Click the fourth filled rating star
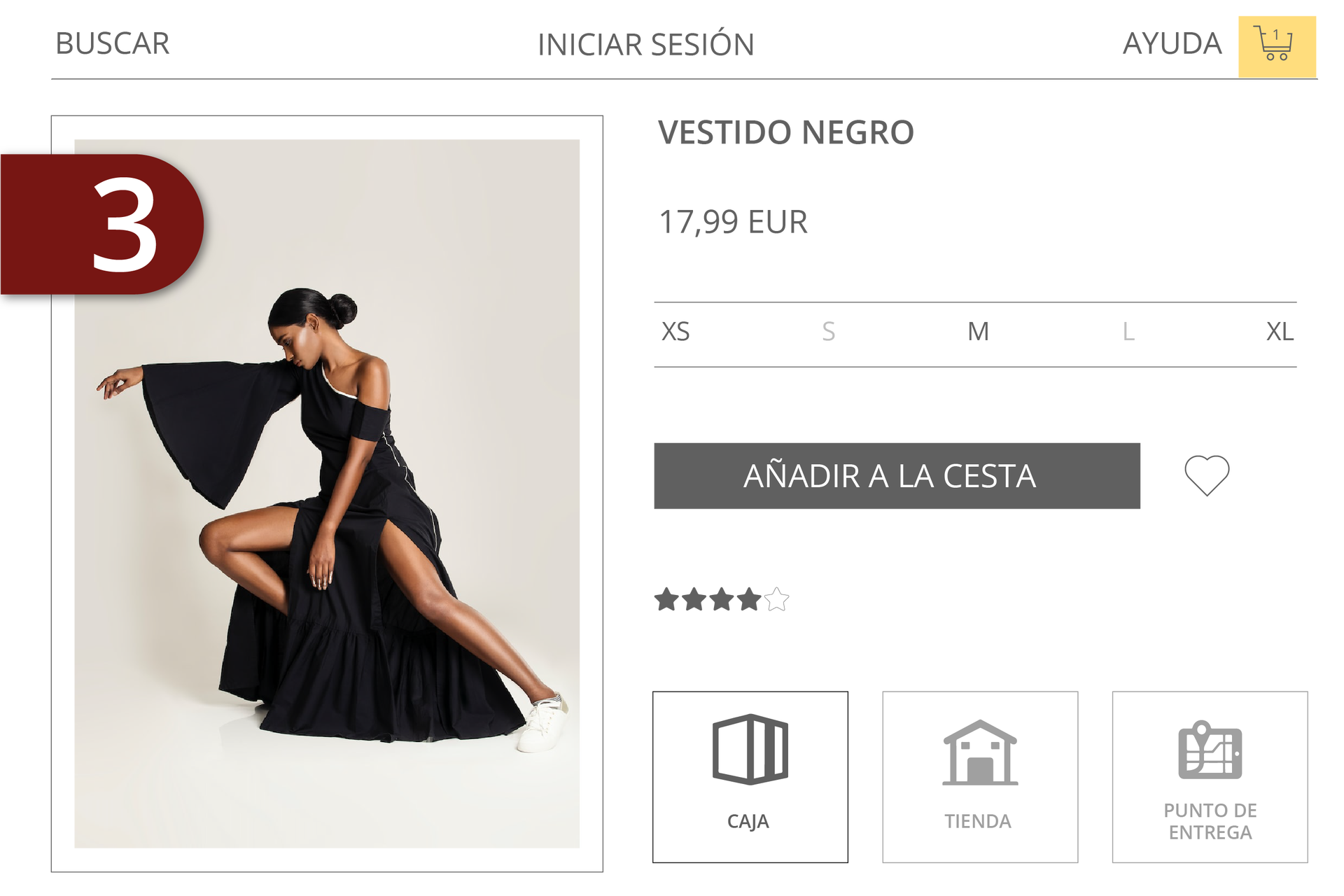The width and height of the screenshot is (1344, 896). coord(749,599)
